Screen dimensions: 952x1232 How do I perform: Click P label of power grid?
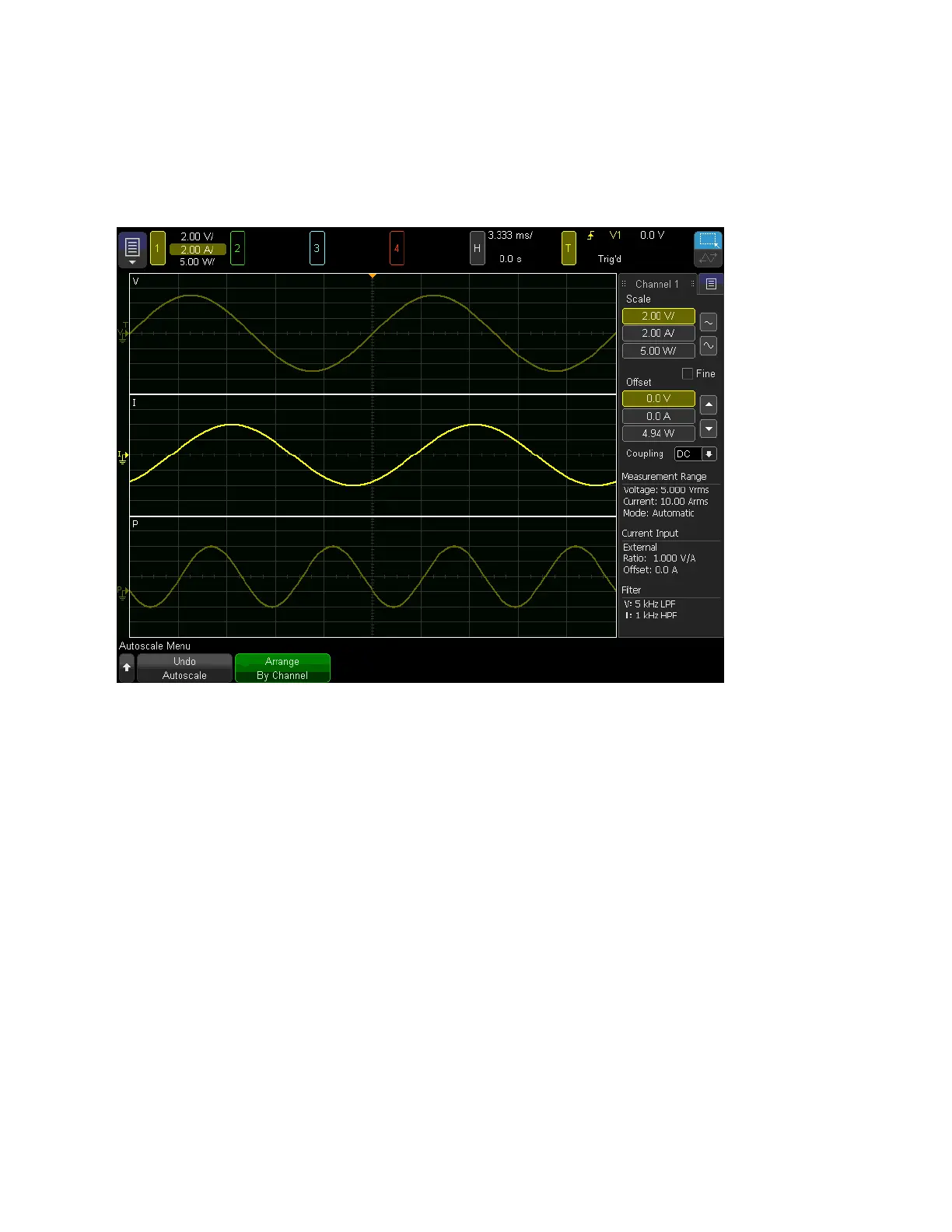pyautogui.click(x=135, y=524)
